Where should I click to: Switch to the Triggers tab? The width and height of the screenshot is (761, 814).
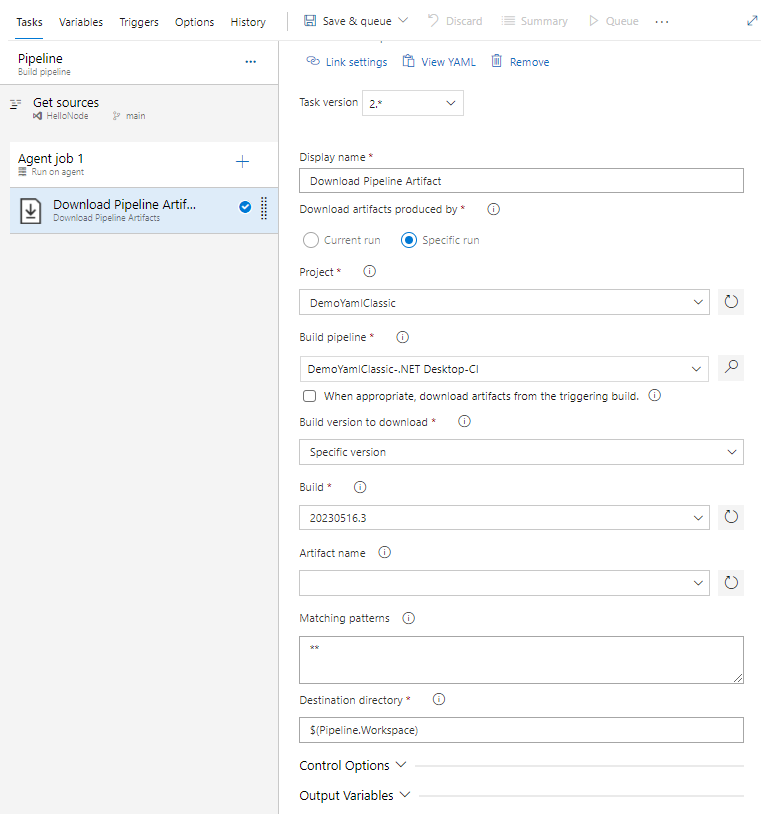point(139,21)
